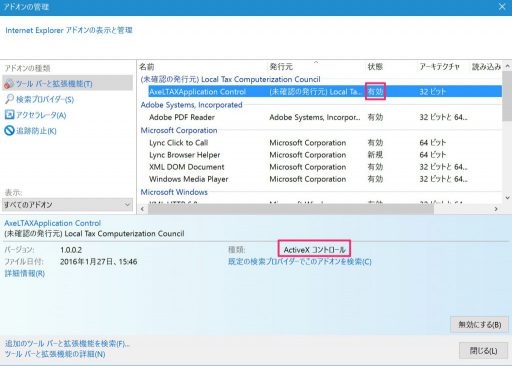
Task: Sort by 発行元 column header
Action: pos(281,67)
